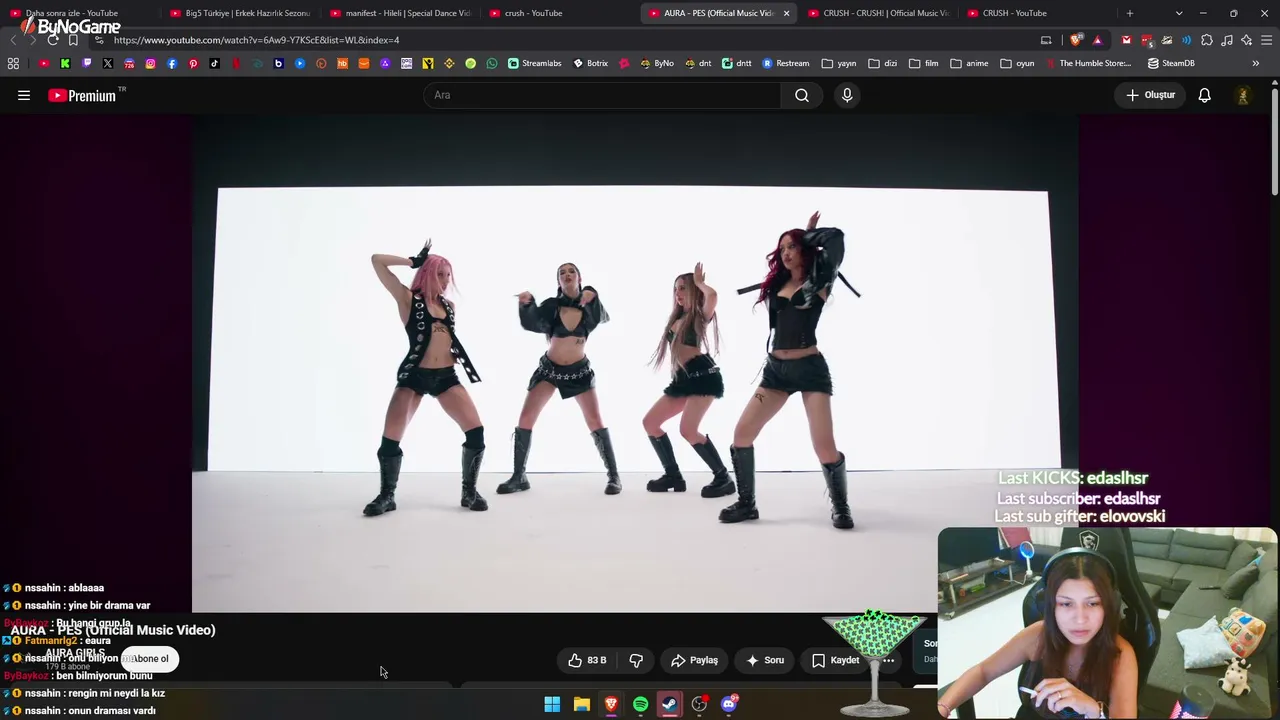Open media control music-note icon
1280x720 pixels.
pyautogui.click(x=1227, y=40)
